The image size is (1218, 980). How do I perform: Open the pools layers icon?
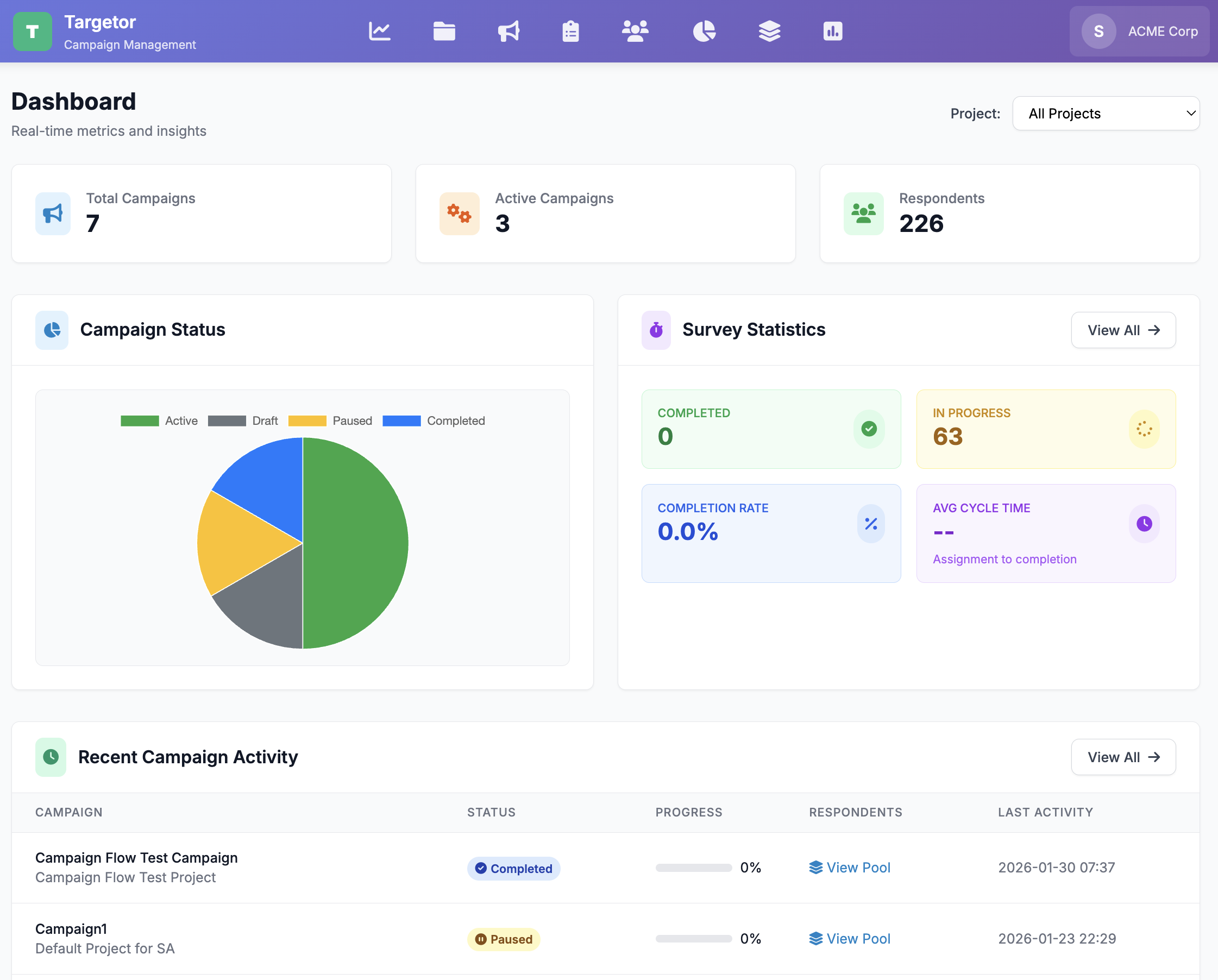[x=769, y=31]
